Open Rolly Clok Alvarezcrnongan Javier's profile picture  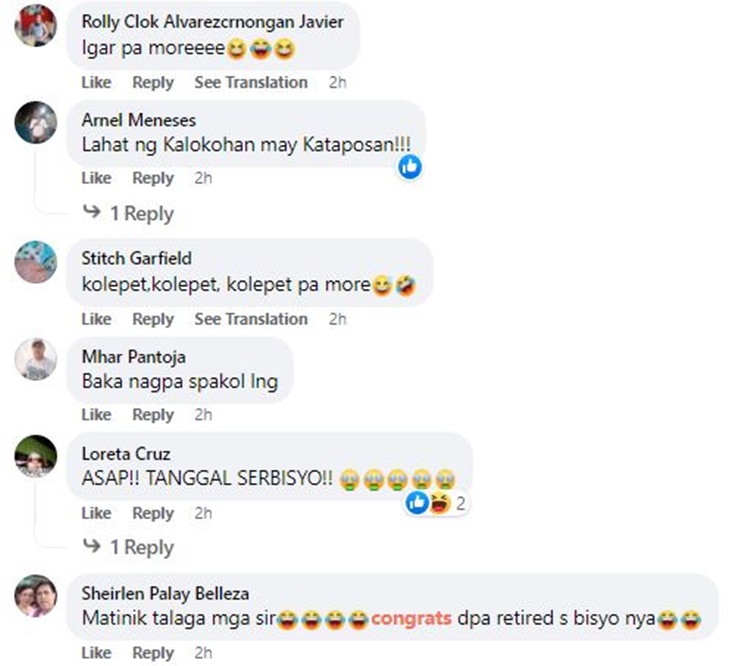[x=36, y=26]
